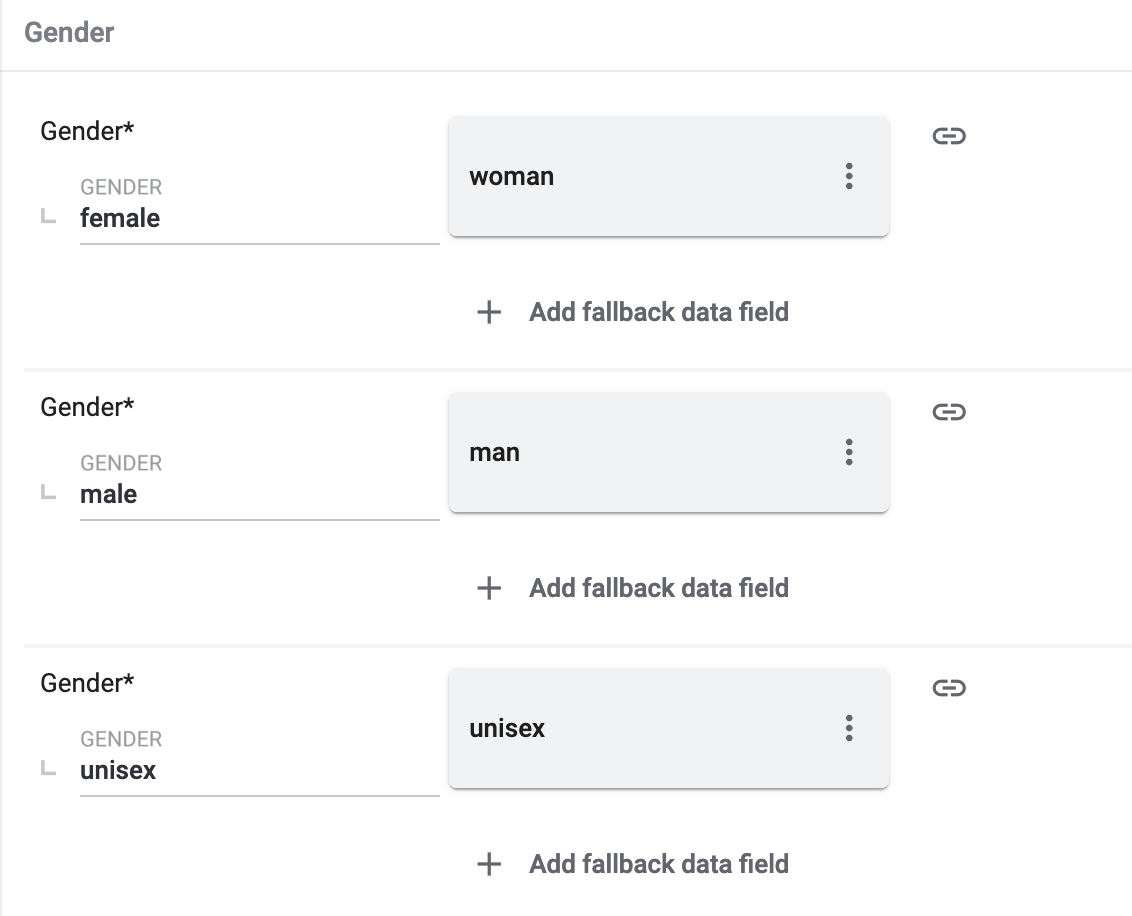Open the three-dot menu on unisex field
This screenshot has height=916, width=1132.
(849, 729)
